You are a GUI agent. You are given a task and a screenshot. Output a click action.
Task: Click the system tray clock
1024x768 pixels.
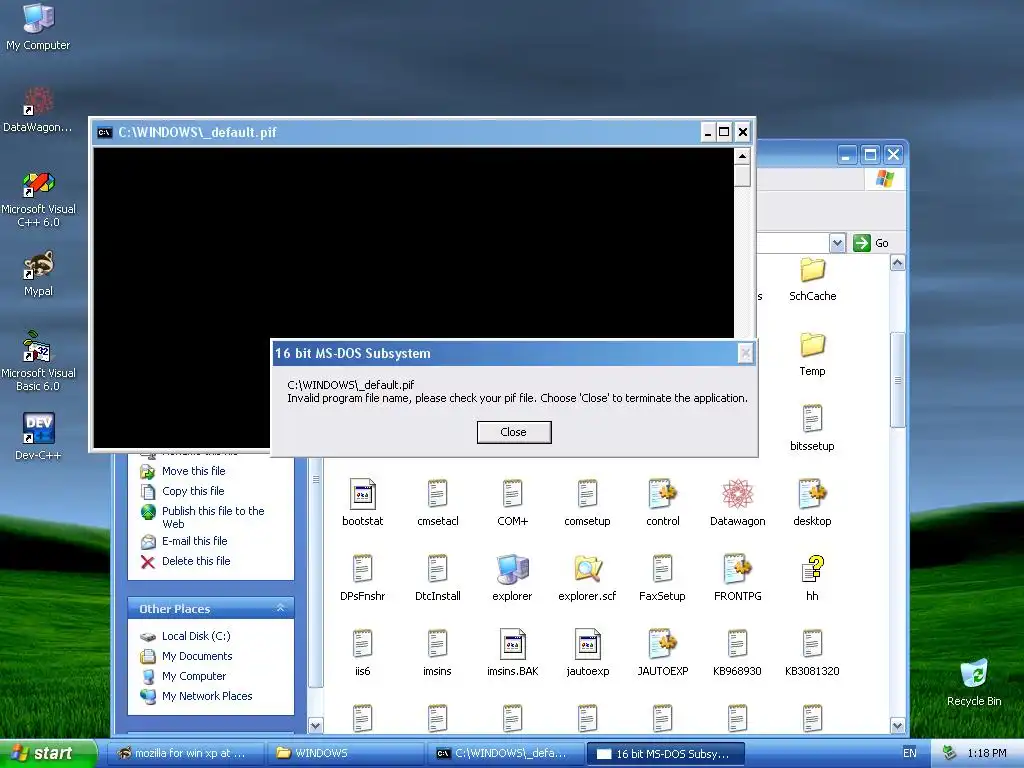coord(987,753)
